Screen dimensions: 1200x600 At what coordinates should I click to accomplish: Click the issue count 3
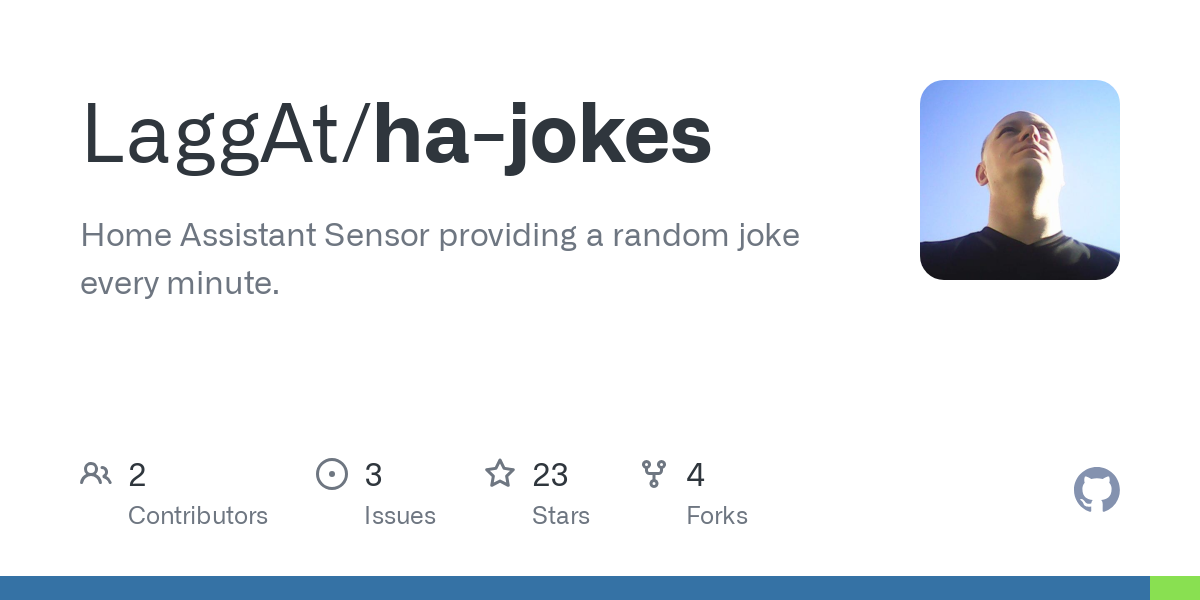(373, 475)
